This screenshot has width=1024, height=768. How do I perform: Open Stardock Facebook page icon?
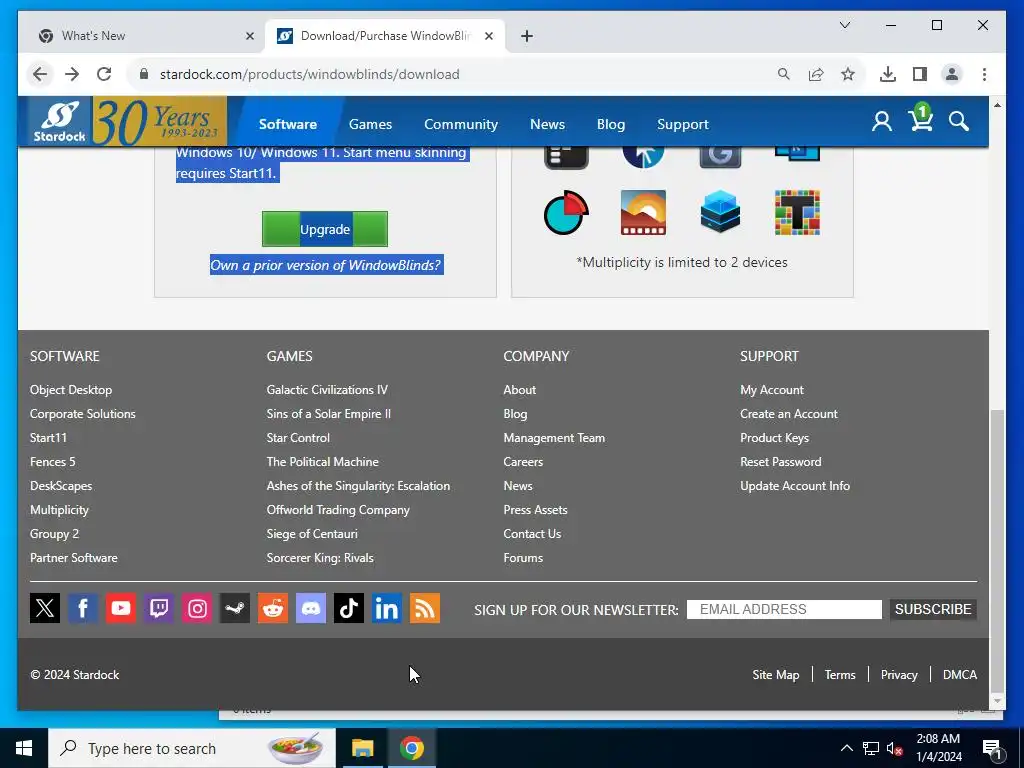click(83, 608)
